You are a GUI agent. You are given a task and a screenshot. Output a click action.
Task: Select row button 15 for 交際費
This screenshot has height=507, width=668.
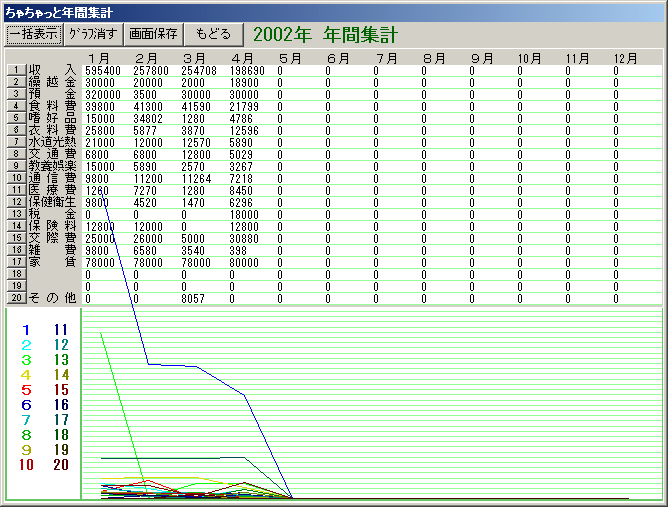(x=16, y=238)
